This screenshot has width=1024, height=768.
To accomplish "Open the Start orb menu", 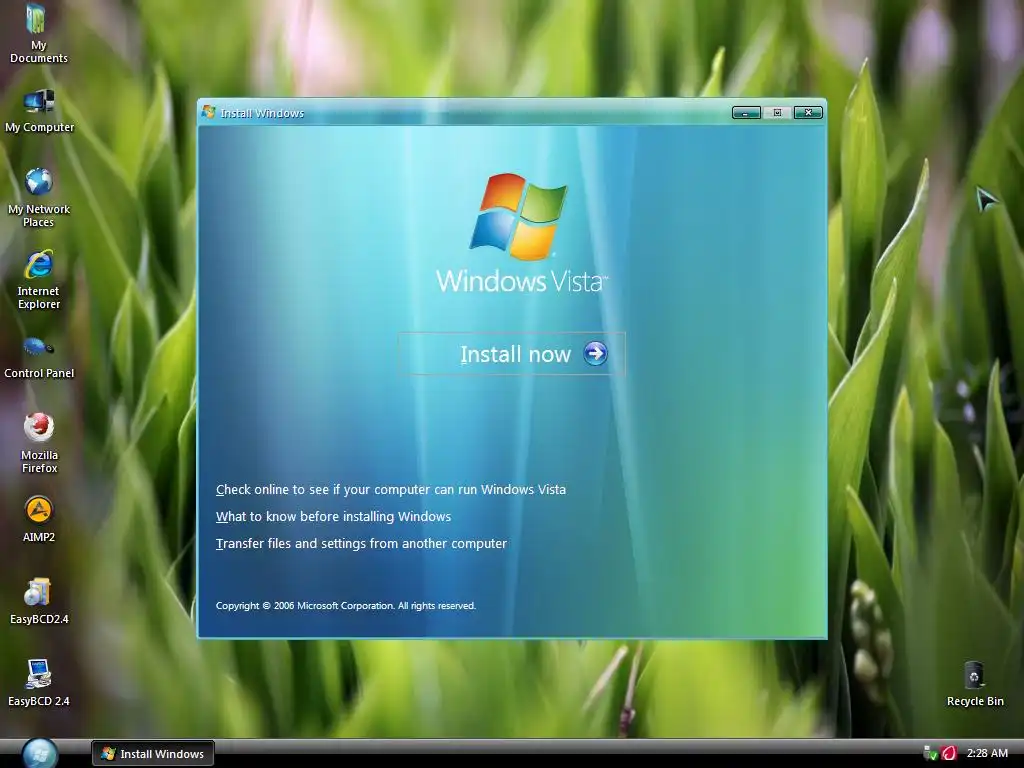I will [x=39, y=754].
